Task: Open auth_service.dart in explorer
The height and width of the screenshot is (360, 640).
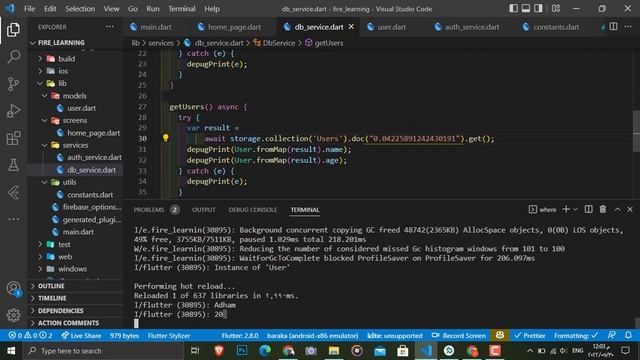Action: pyautogui.click(x=94, y=158)
